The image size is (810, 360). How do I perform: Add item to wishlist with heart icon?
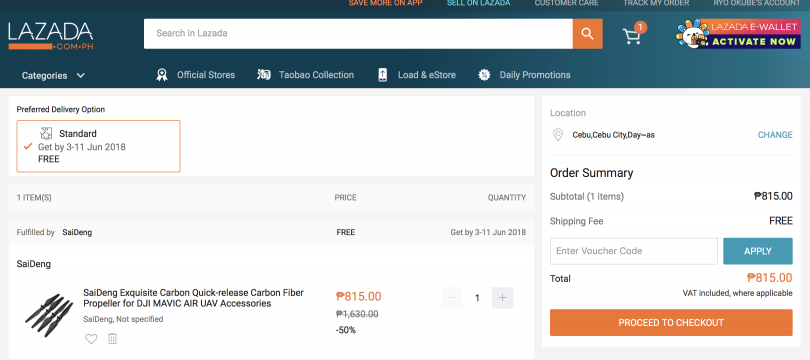tap(91, 339)
